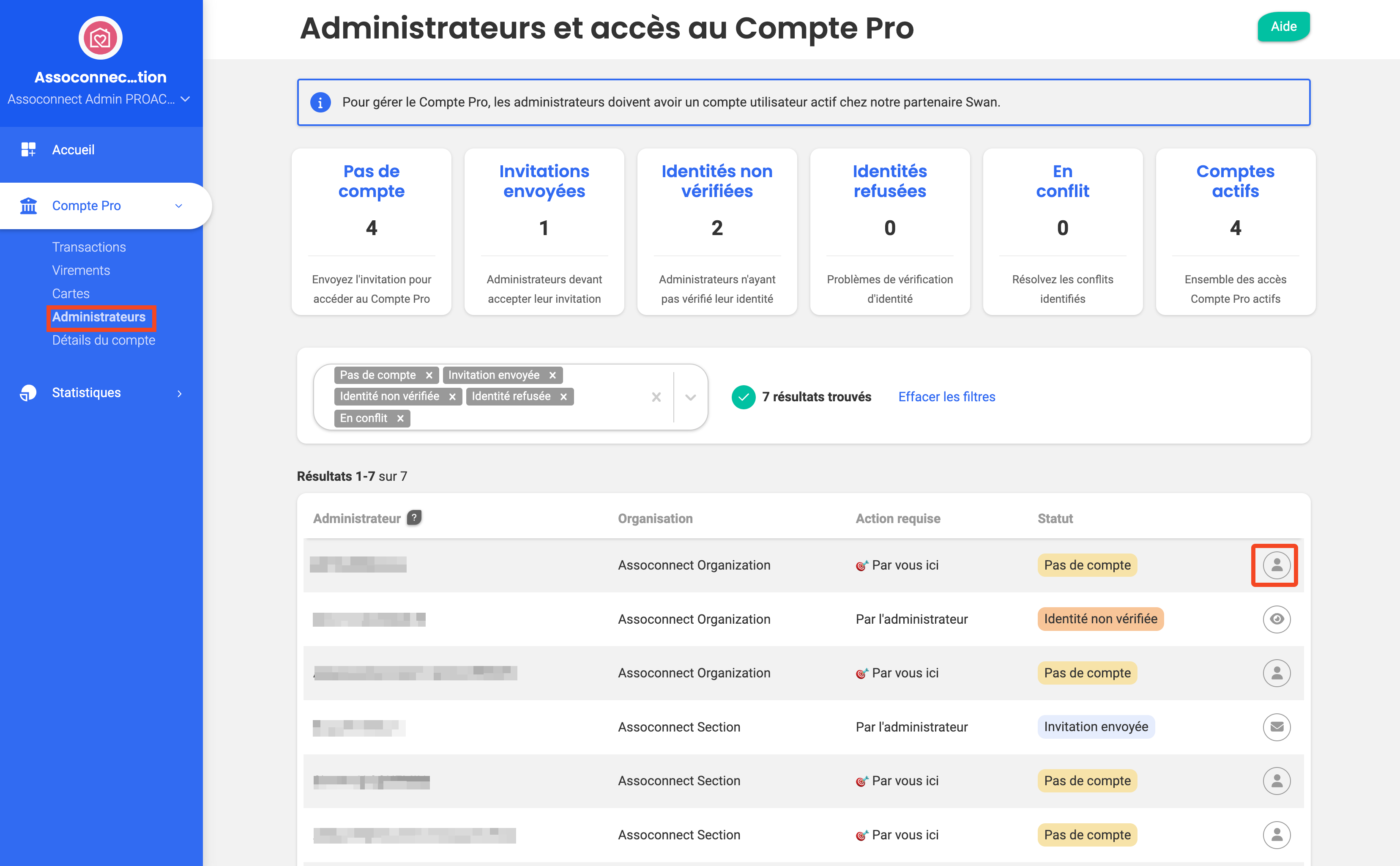Select the Pas de compte summary card

[x=371, y=232]
